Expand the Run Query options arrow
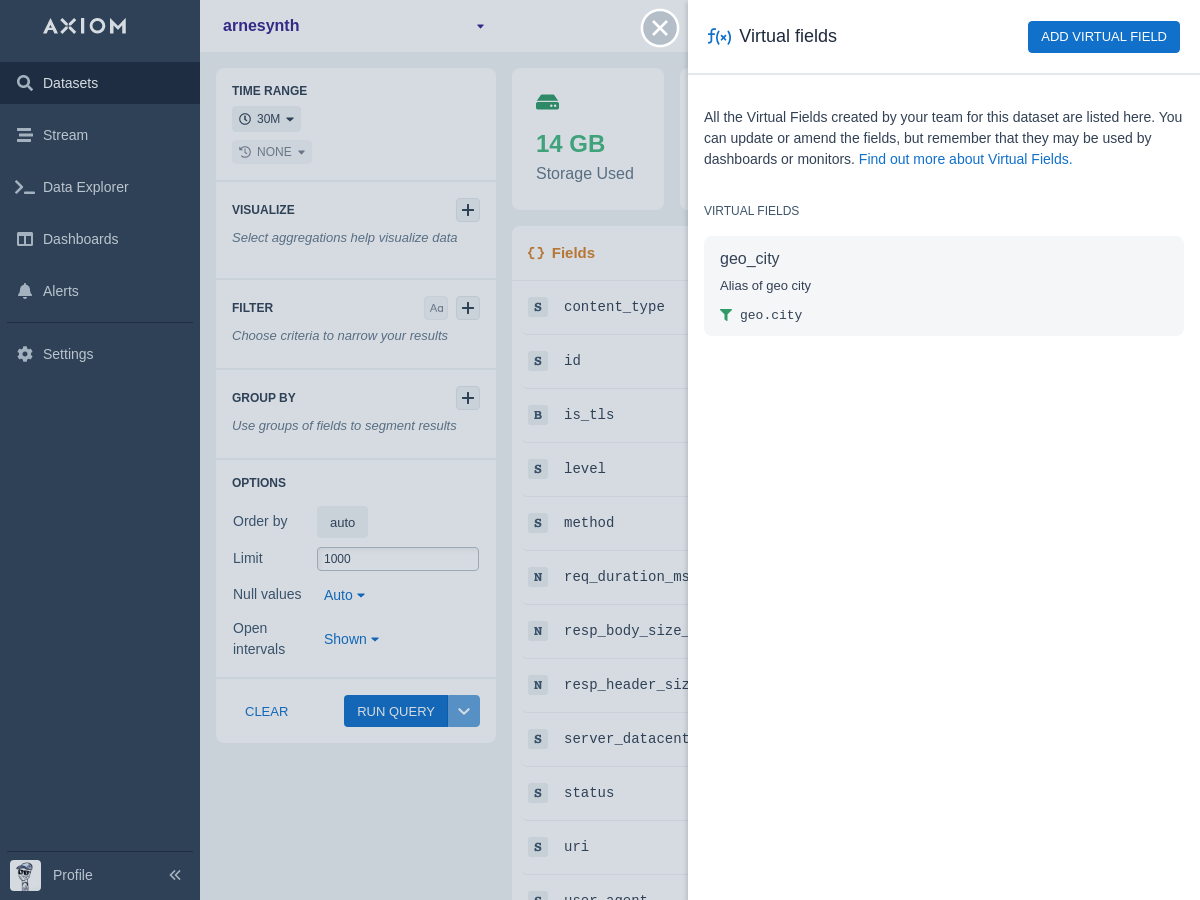The height and width of the screenshot is (900, 1200). (x=464, y=711)
